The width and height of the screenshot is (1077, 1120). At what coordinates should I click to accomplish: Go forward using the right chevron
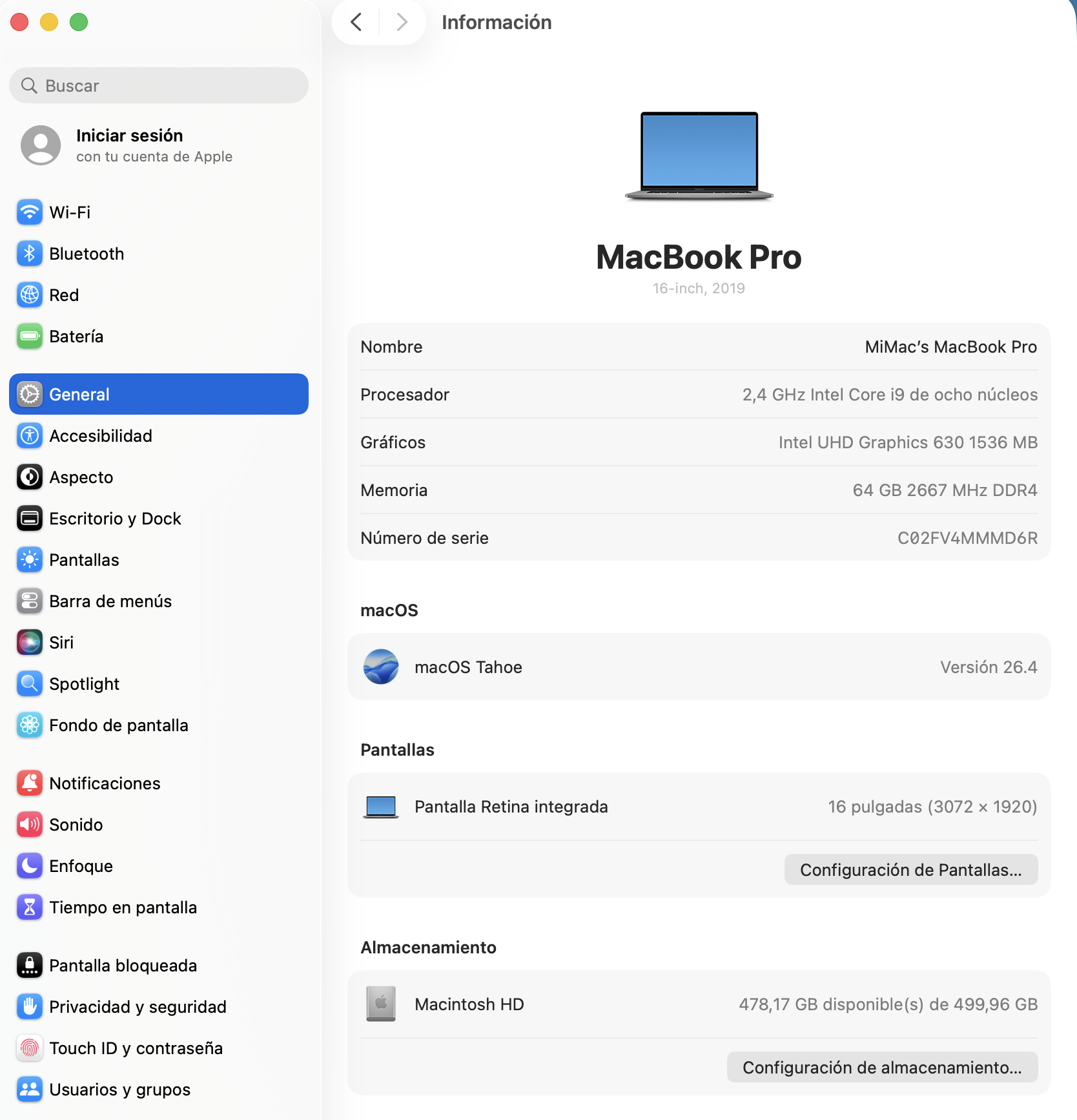click(x=402, y=23)
